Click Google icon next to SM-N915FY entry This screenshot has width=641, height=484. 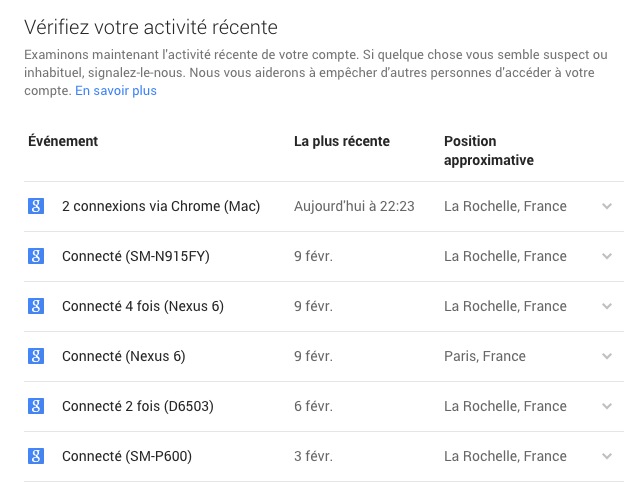(36, 256)
